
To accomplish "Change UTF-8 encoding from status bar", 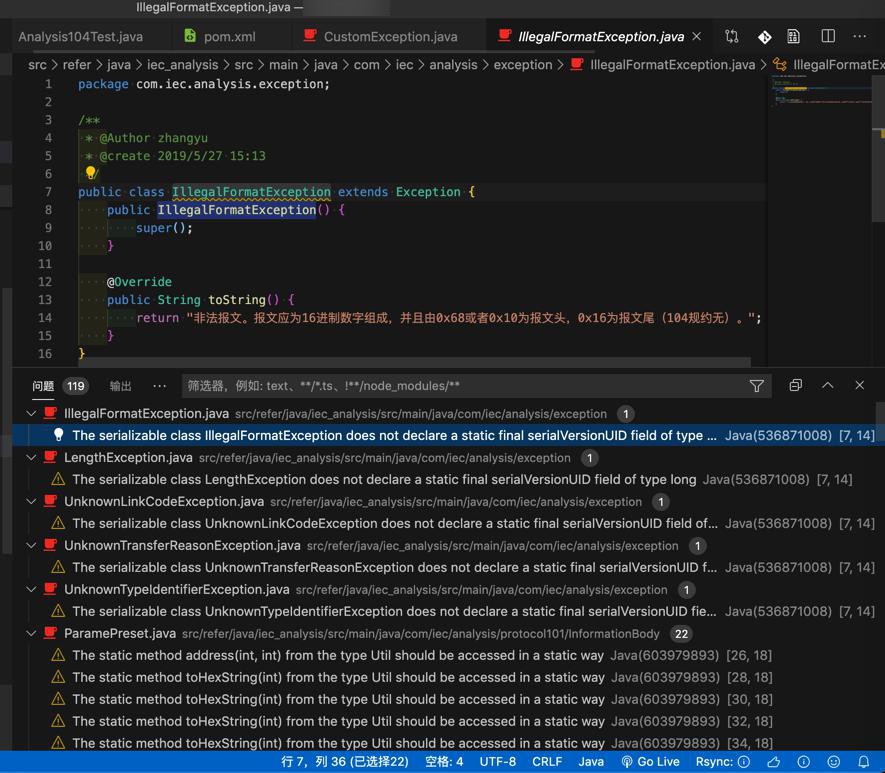I will [x=498, y=762].
